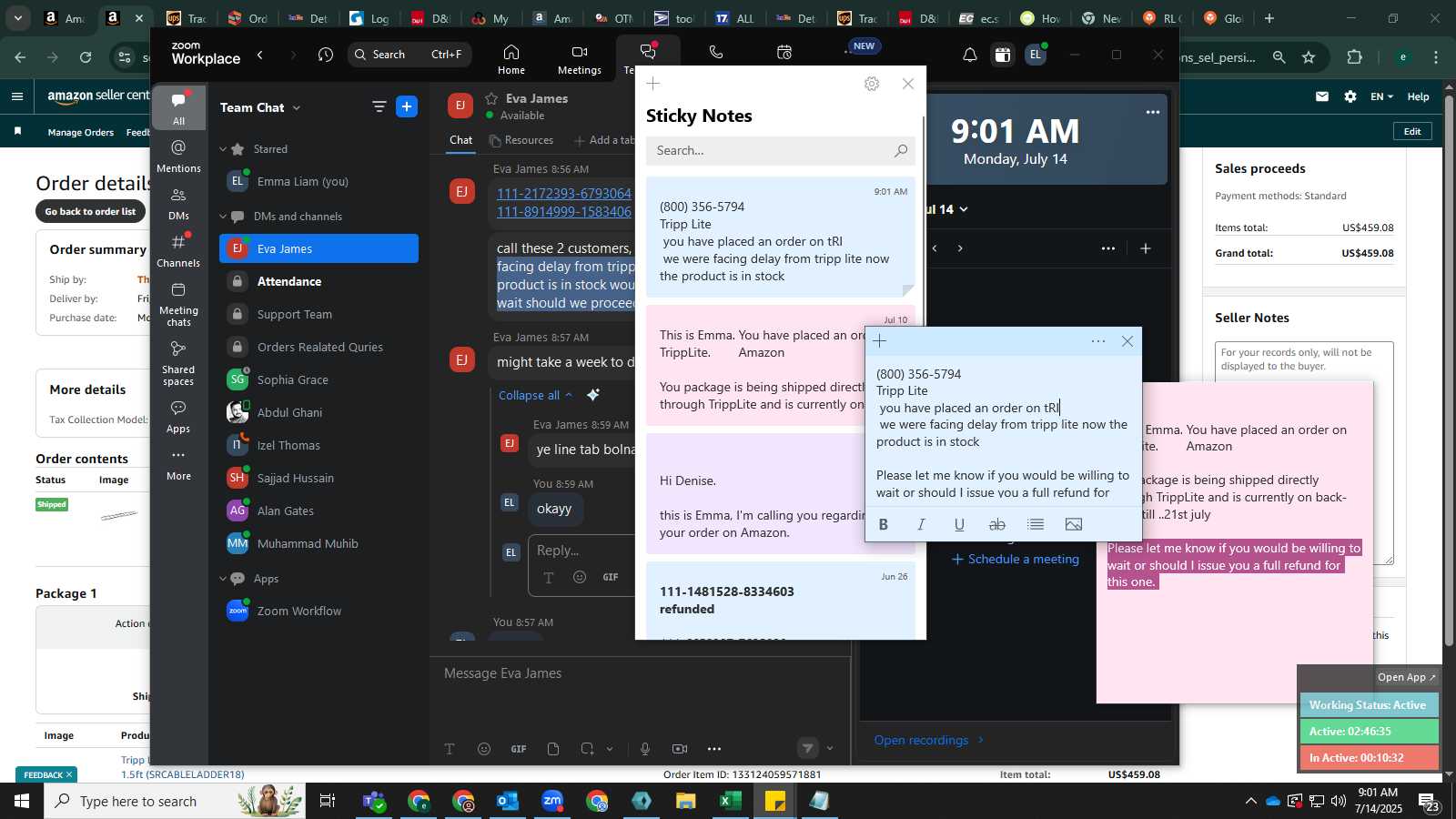Viewport: 1456px width, 819px height.
Task: Switch to the Resources tab
Action: click(521, 140)
